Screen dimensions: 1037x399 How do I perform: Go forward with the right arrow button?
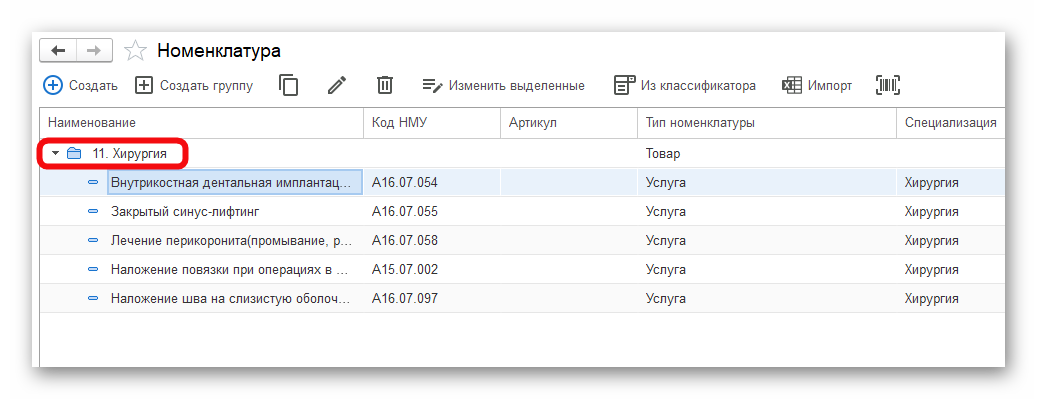(95, 50)
